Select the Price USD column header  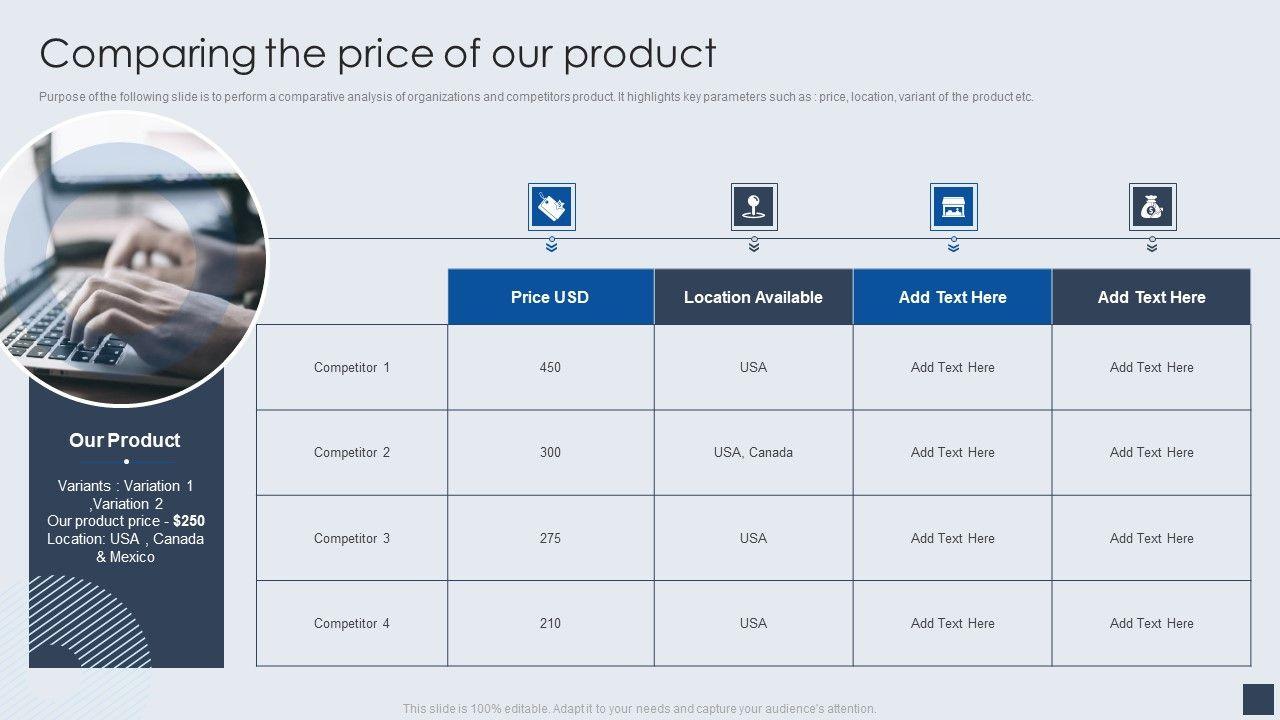pyautogui.click(x=550, y=297)
